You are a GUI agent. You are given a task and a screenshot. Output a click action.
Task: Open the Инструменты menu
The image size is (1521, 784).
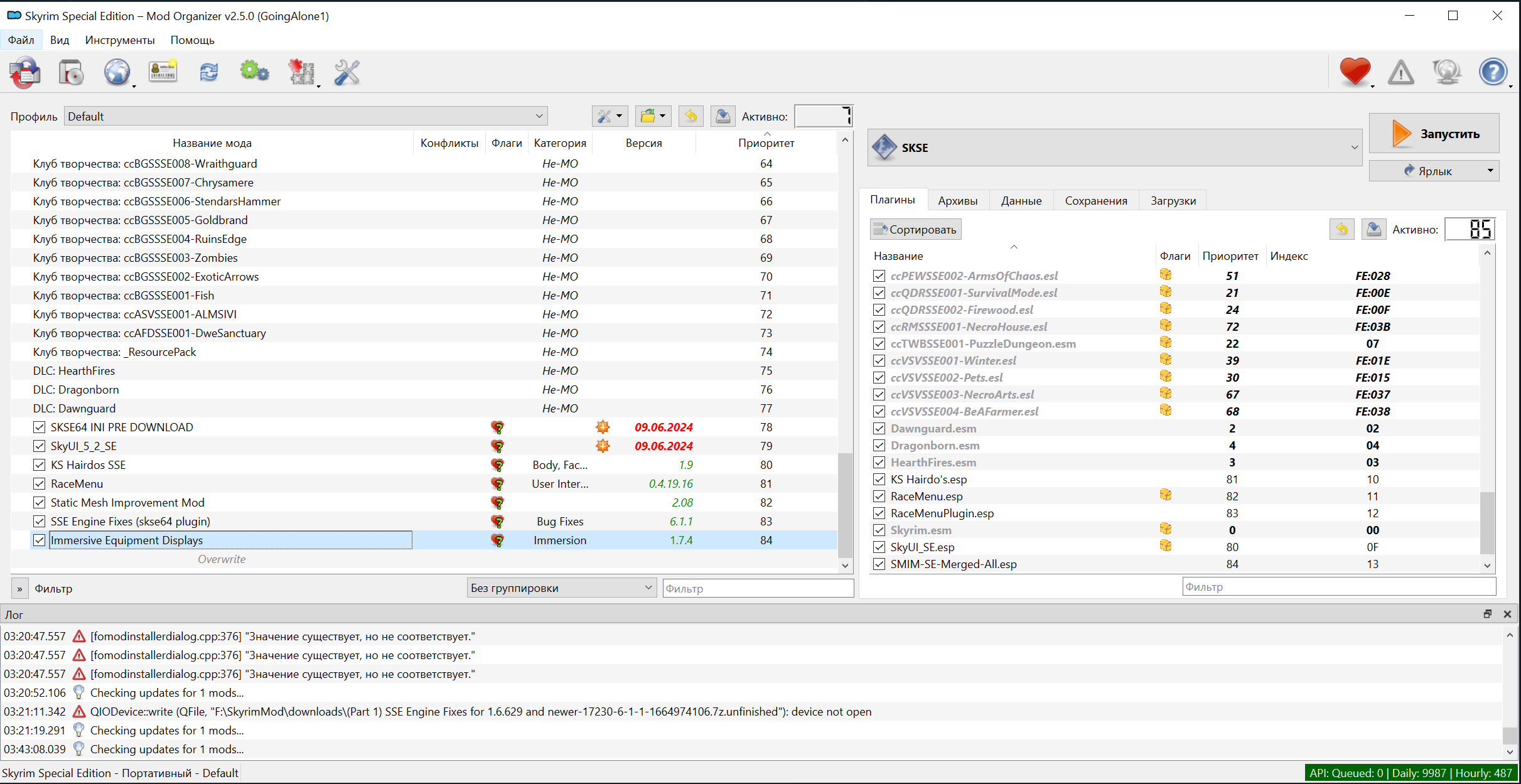tap(119, 40)
